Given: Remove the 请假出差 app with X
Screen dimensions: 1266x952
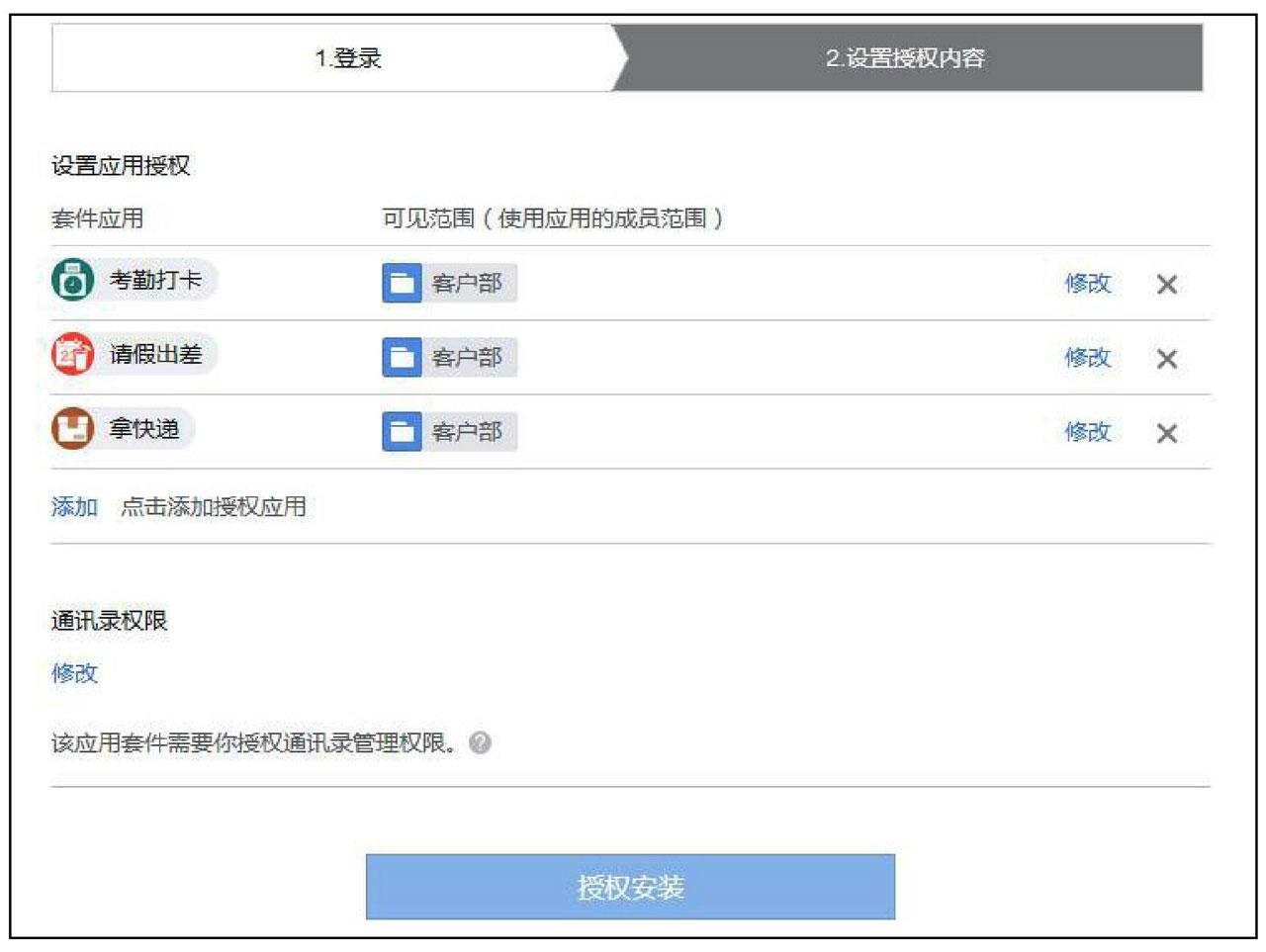Looking at the screenshot, I should tap(1167, 359).
